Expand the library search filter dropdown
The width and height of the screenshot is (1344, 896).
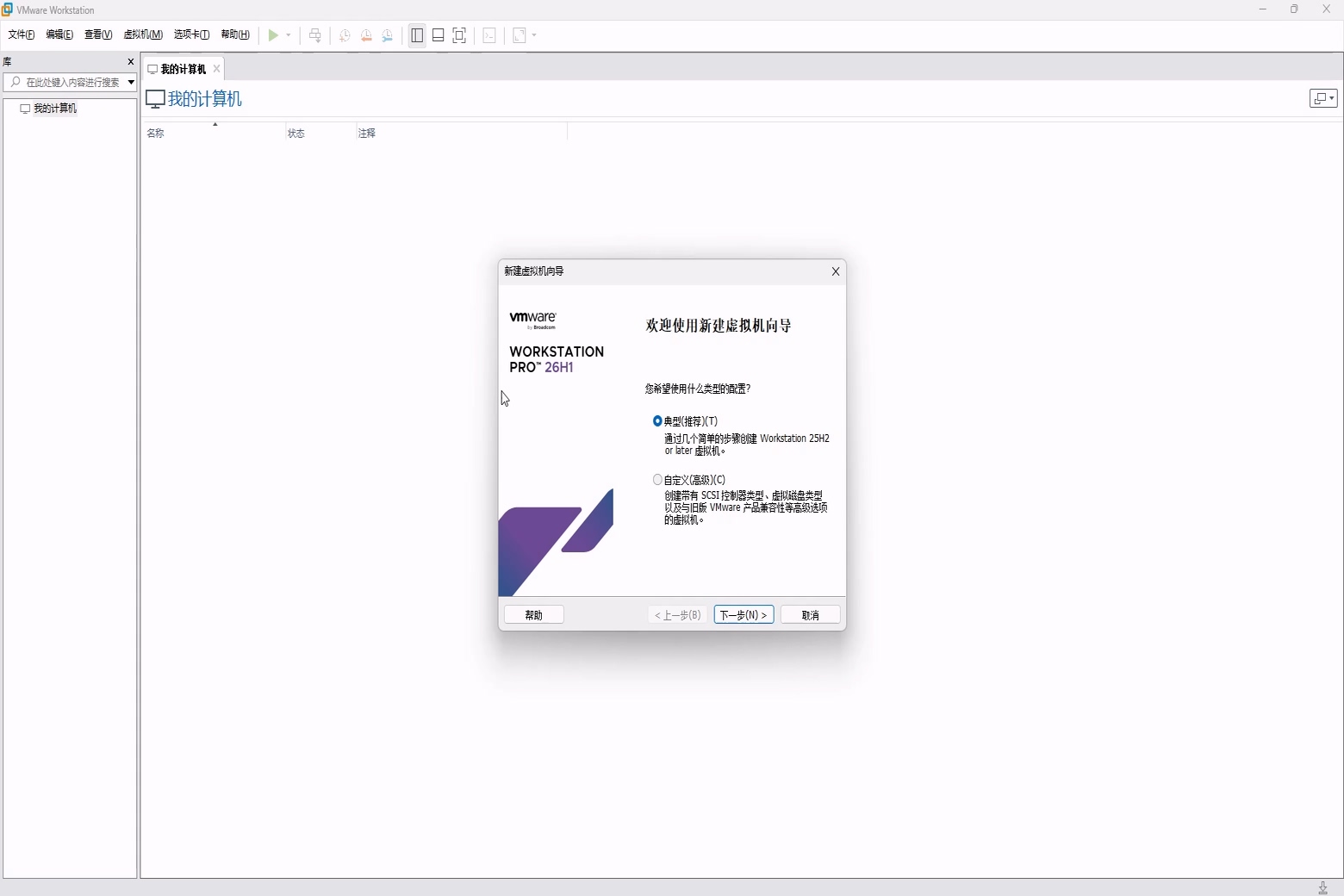(x=131, y=82)
